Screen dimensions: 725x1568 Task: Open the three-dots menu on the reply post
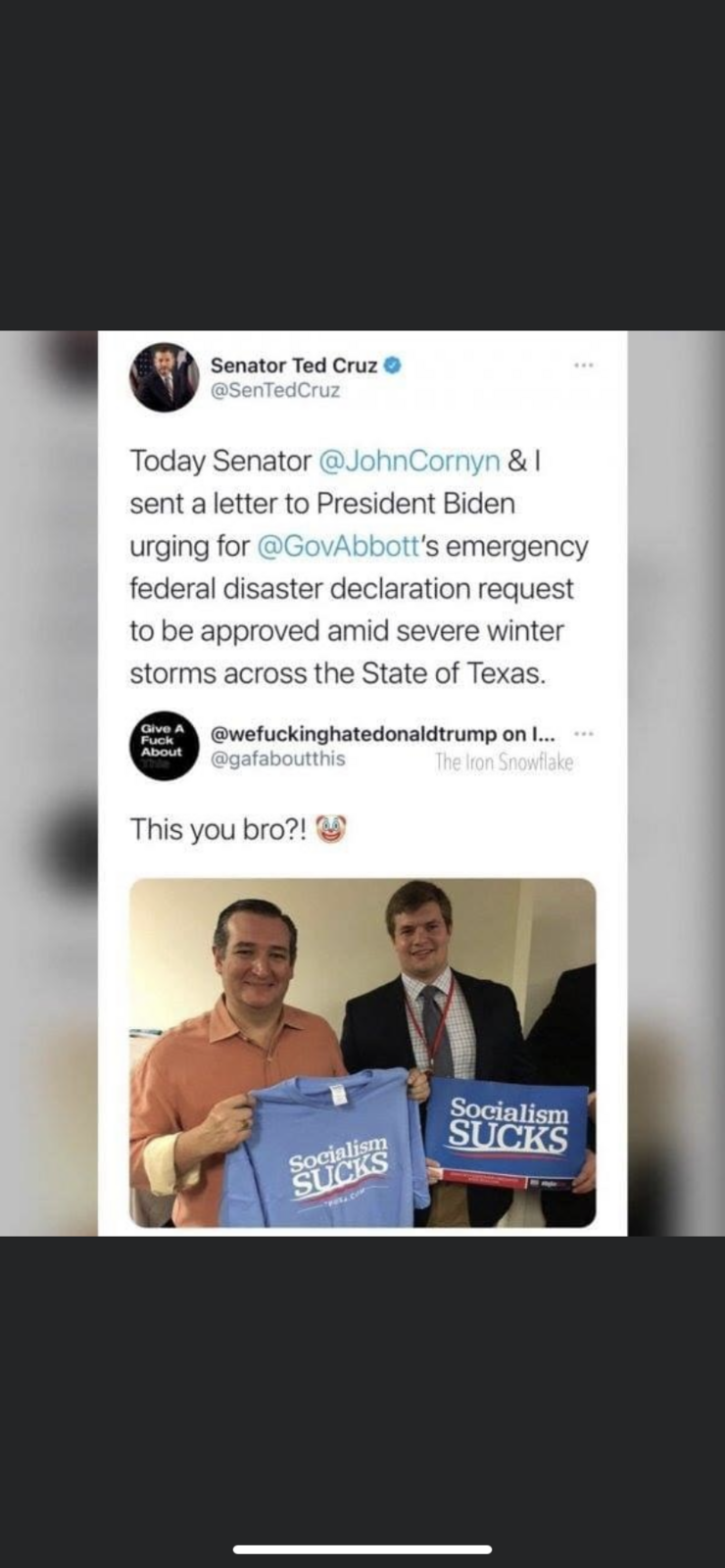point(584,733)
